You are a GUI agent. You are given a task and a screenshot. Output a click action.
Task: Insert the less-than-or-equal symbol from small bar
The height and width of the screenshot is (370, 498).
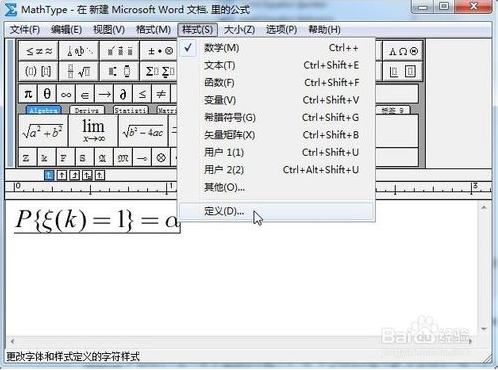pos(142,94)
